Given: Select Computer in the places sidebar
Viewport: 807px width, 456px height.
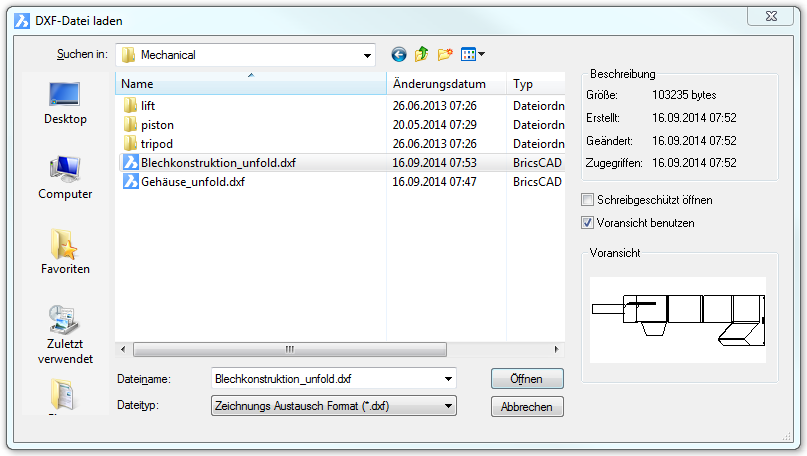Looking at the screenshot, I should (66, 176).
